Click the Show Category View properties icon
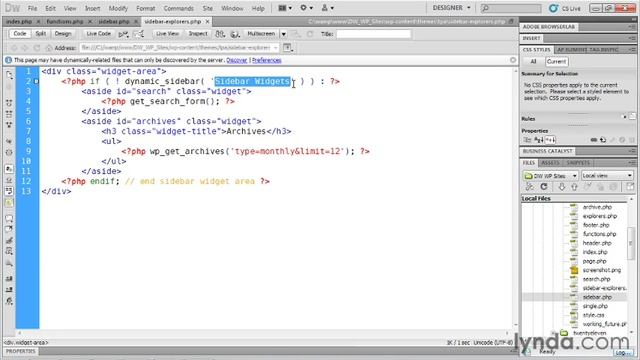The image size is (640, 360). [x=527, y=140]
